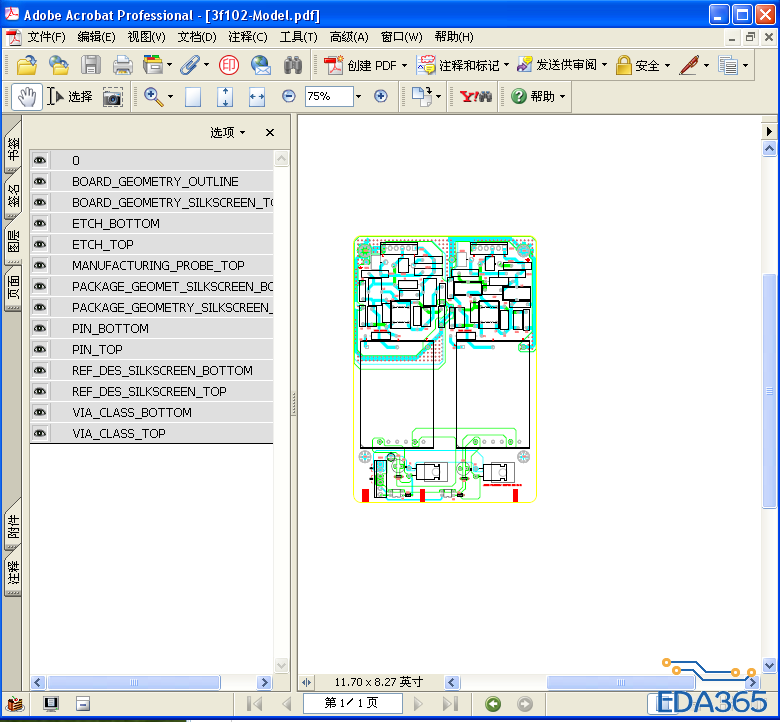Toggle visibility of PIN_BOTTOM layer
This screenshot has height=723, width=783.
tap(40, 329)
